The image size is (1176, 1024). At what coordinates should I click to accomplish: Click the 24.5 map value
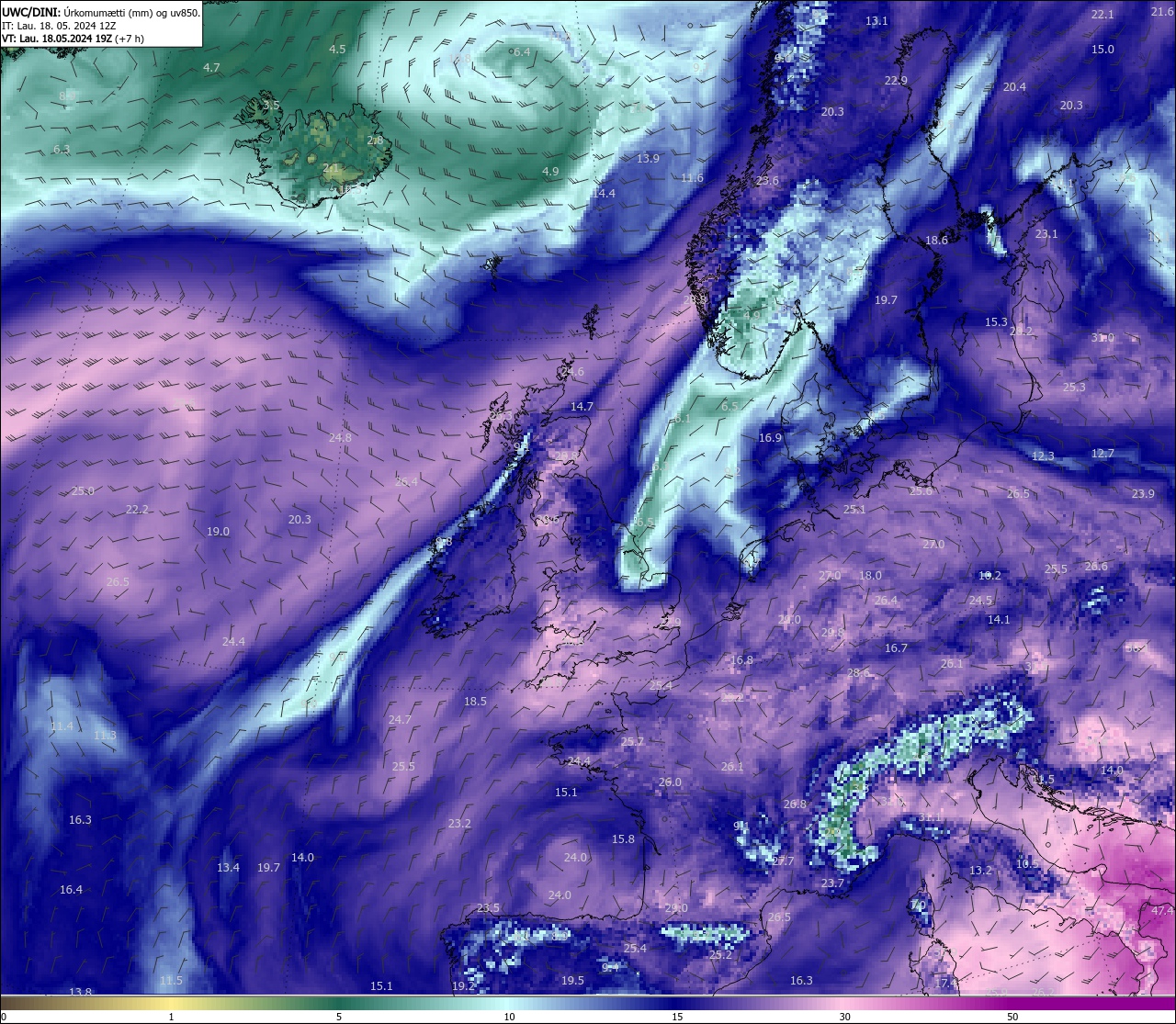(980, 601)
